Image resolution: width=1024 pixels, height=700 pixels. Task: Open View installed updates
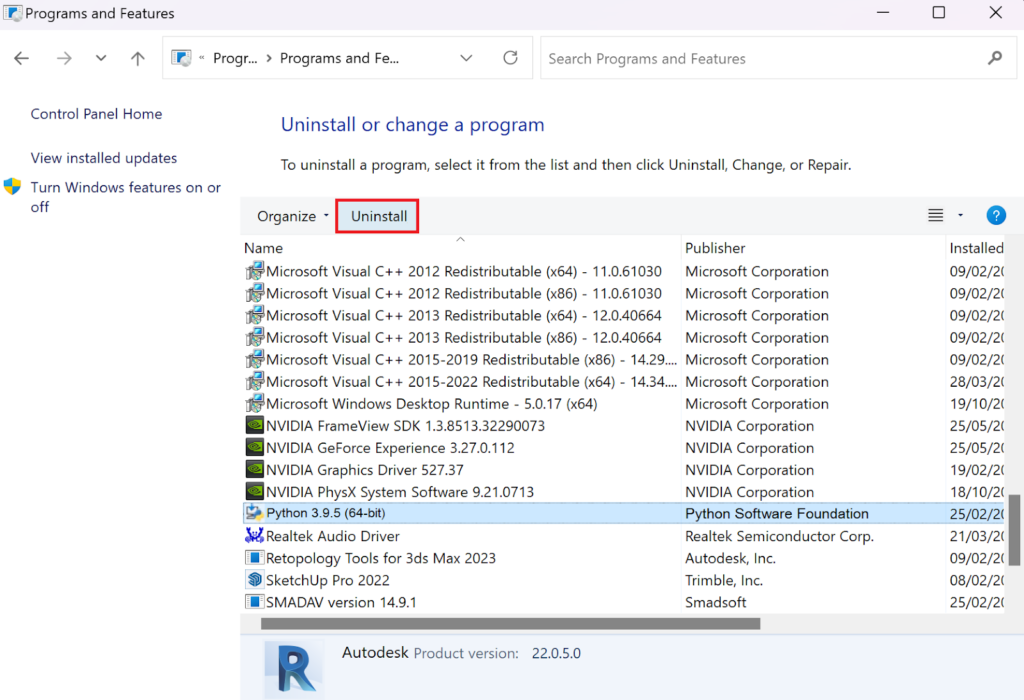(103, 157)
